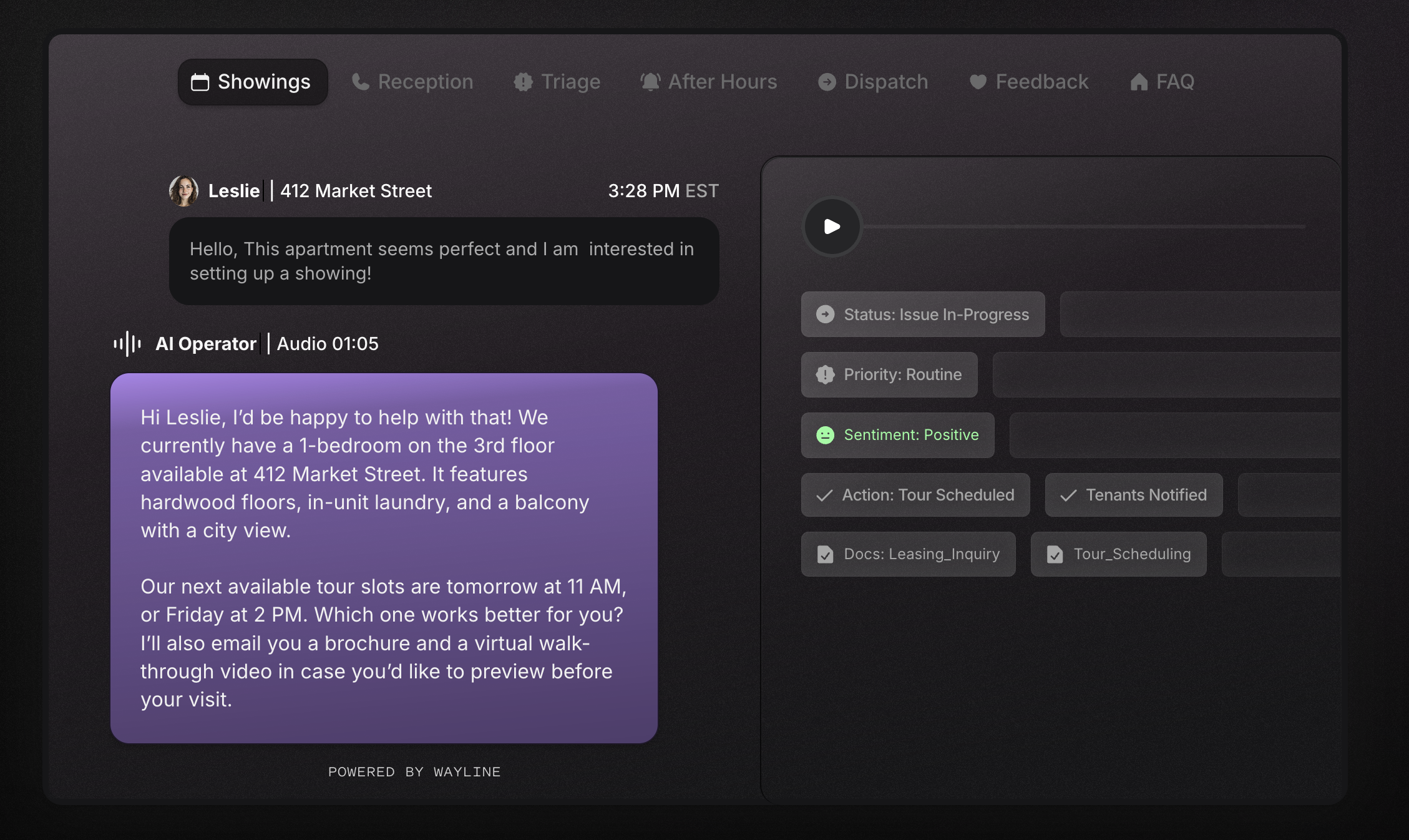Click the audio progress track
The width and height of the screenshot is (1409, 840).
coord(1085,227)
